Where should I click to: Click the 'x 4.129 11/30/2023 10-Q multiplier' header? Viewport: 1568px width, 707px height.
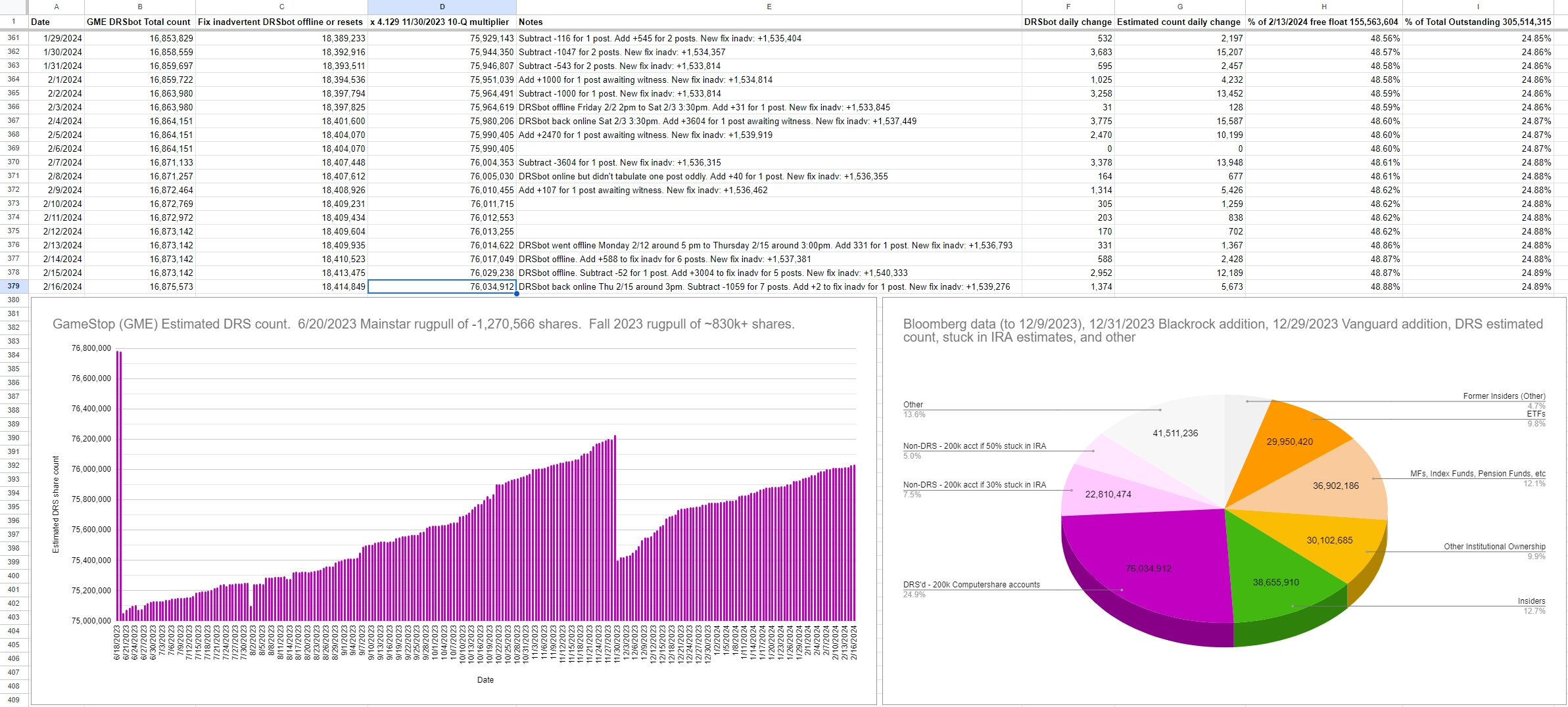click(442, 22)
